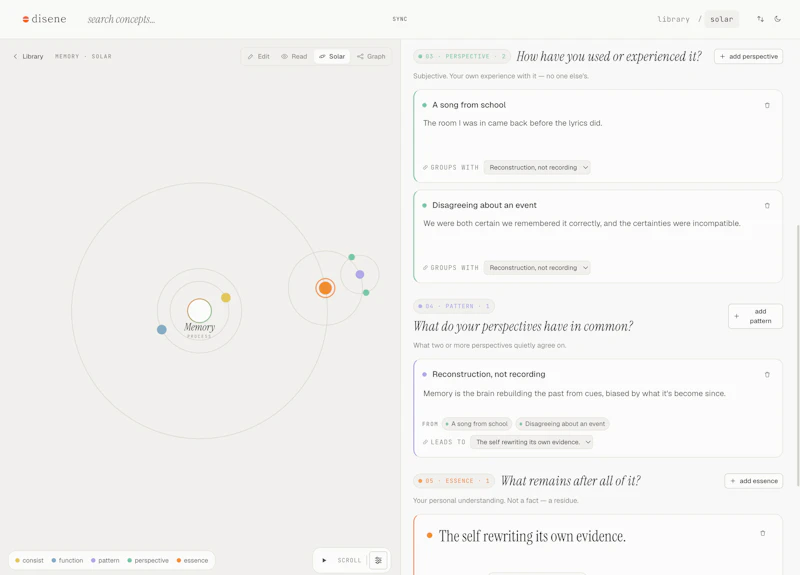
Task: Toggle the pattern legend filter
Action: [105, 560]
